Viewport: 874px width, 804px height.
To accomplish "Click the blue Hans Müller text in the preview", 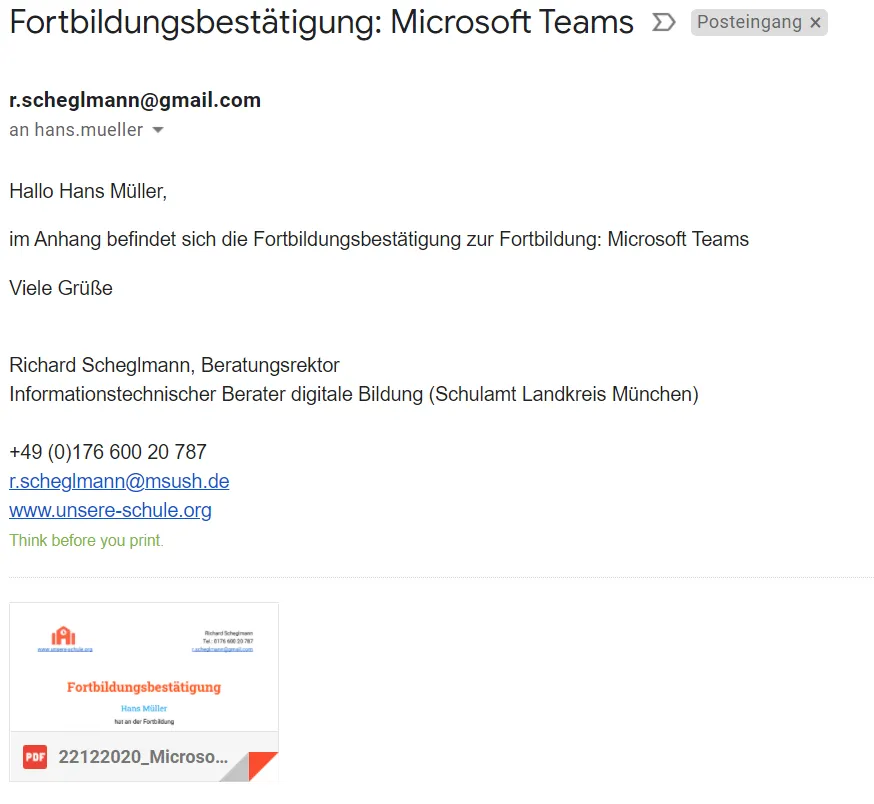I will click(144, 708).
